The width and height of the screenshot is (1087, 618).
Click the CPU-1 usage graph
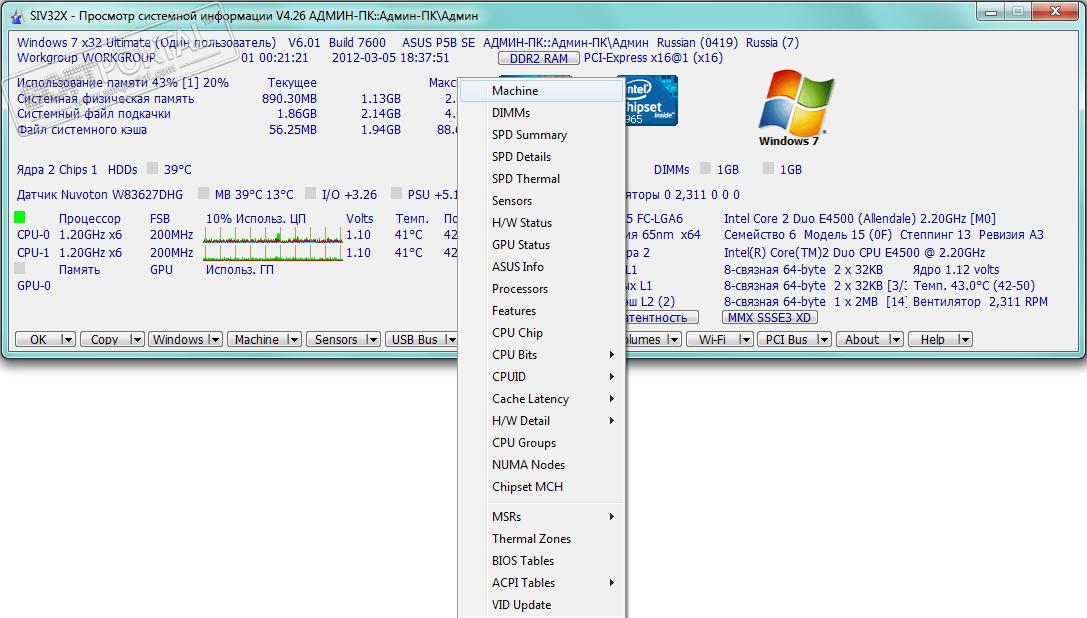point(273,252)
